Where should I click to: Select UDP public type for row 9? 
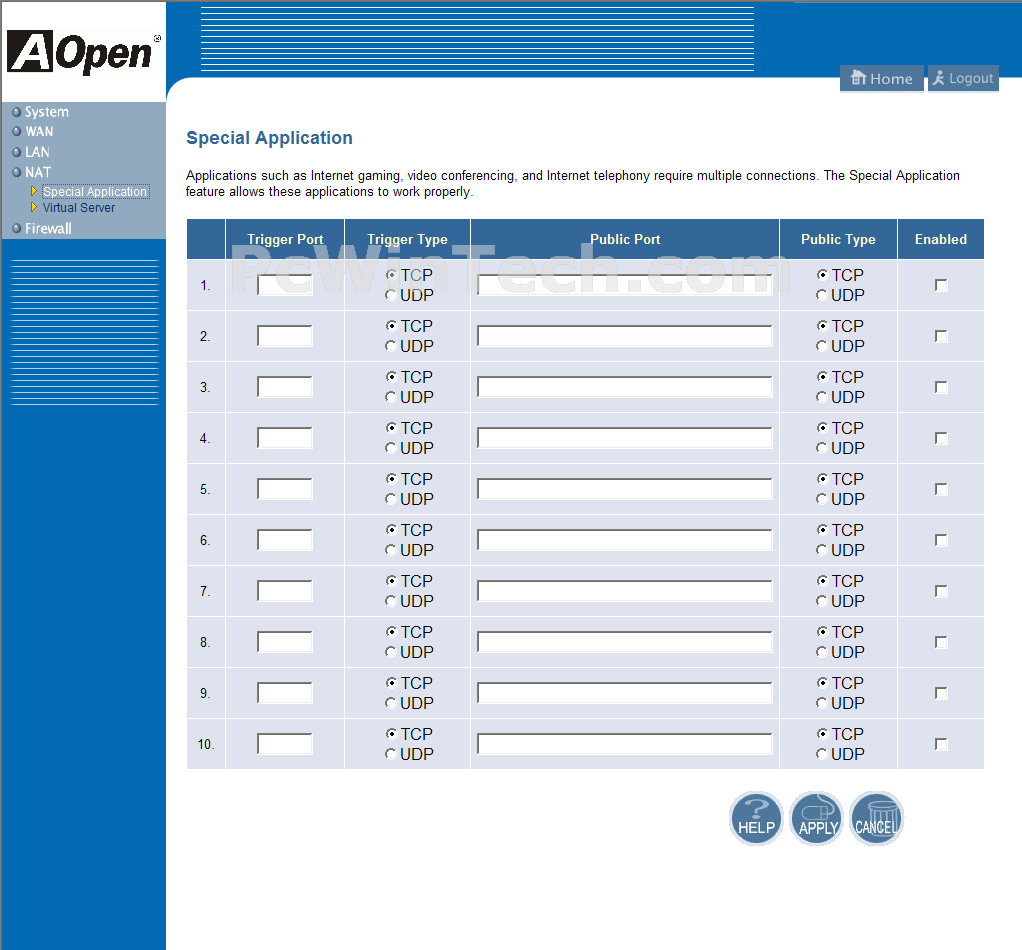coord(822,703)
